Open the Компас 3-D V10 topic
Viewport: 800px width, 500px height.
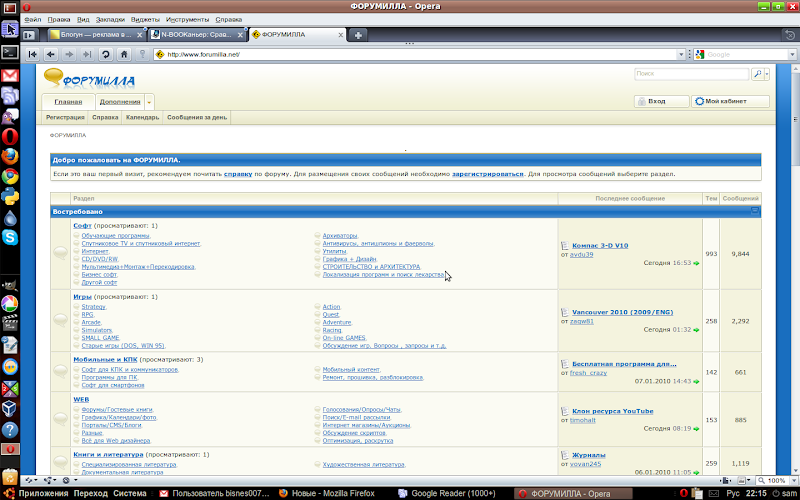point(600,245)
